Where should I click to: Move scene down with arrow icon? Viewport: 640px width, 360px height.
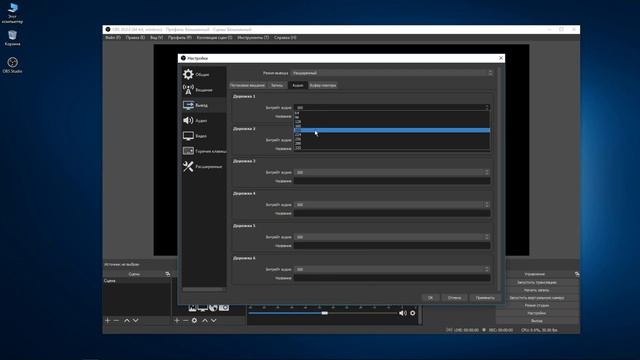(136, 320)
